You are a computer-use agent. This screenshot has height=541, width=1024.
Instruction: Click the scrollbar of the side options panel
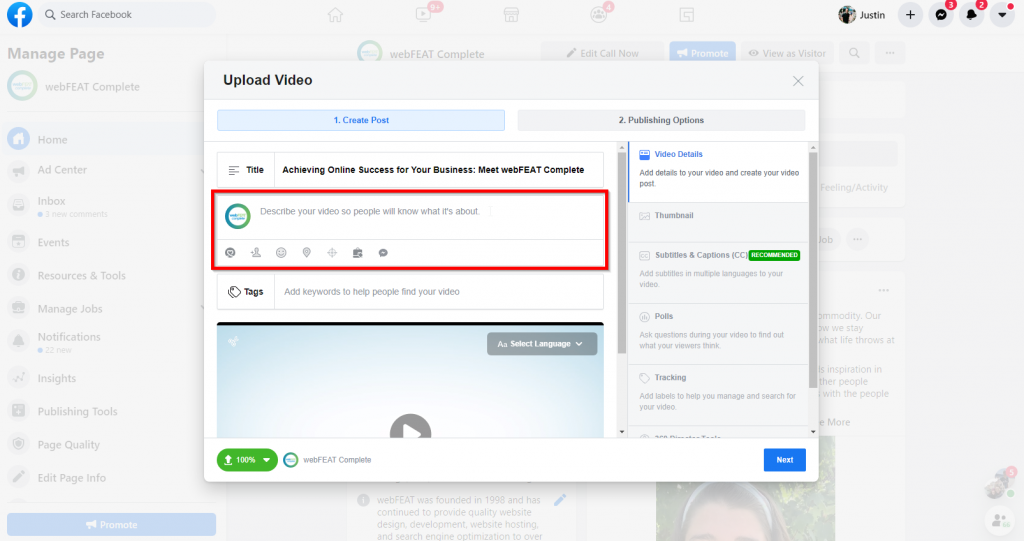[x=813, y=268]
